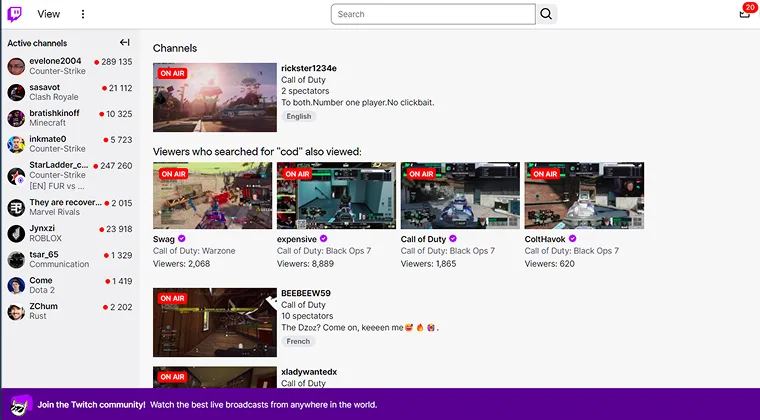Select bratishkinoff channel name in sidebar

point(54,113)
